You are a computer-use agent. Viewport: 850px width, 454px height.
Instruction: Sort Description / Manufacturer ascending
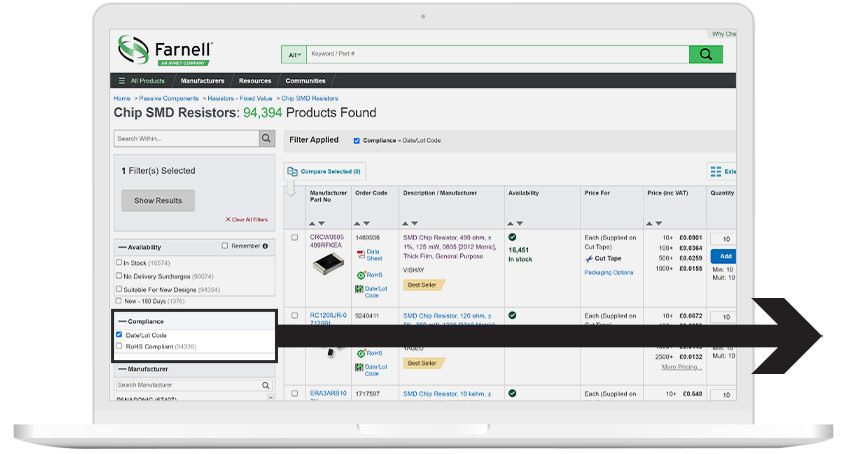405,223
